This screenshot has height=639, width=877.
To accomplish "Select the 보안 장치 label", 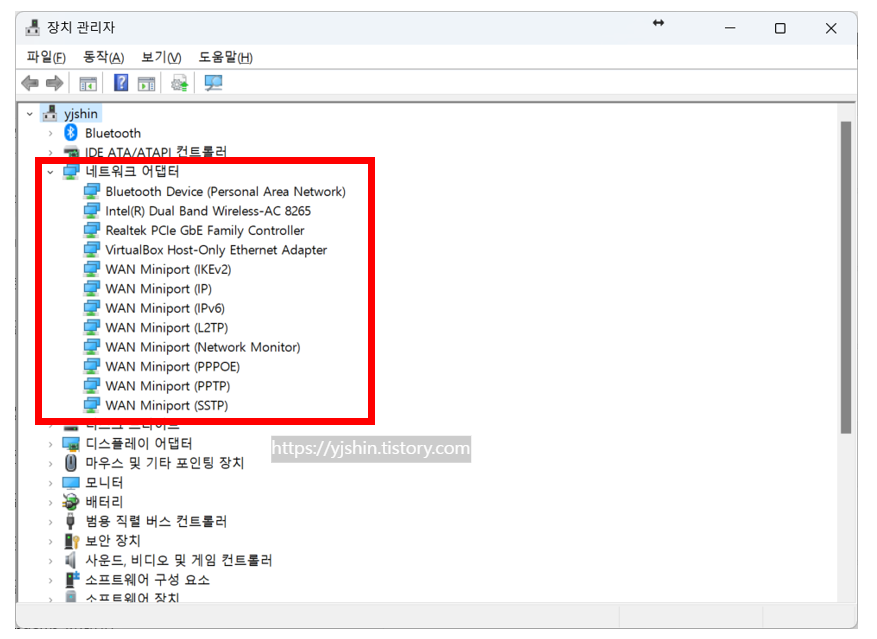I will click(112, 541).
